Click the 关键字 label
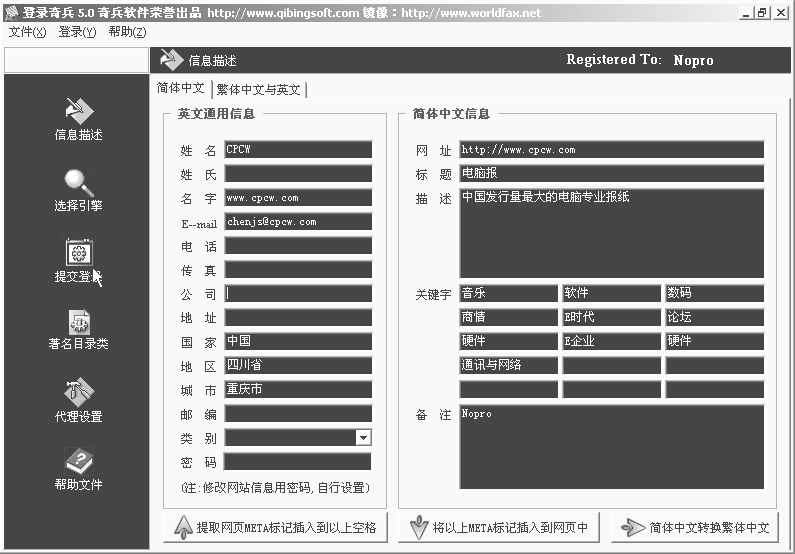Image resolution: width=795 pixels, height=554 pixels. pyautogui.click(x=433, y=294)
